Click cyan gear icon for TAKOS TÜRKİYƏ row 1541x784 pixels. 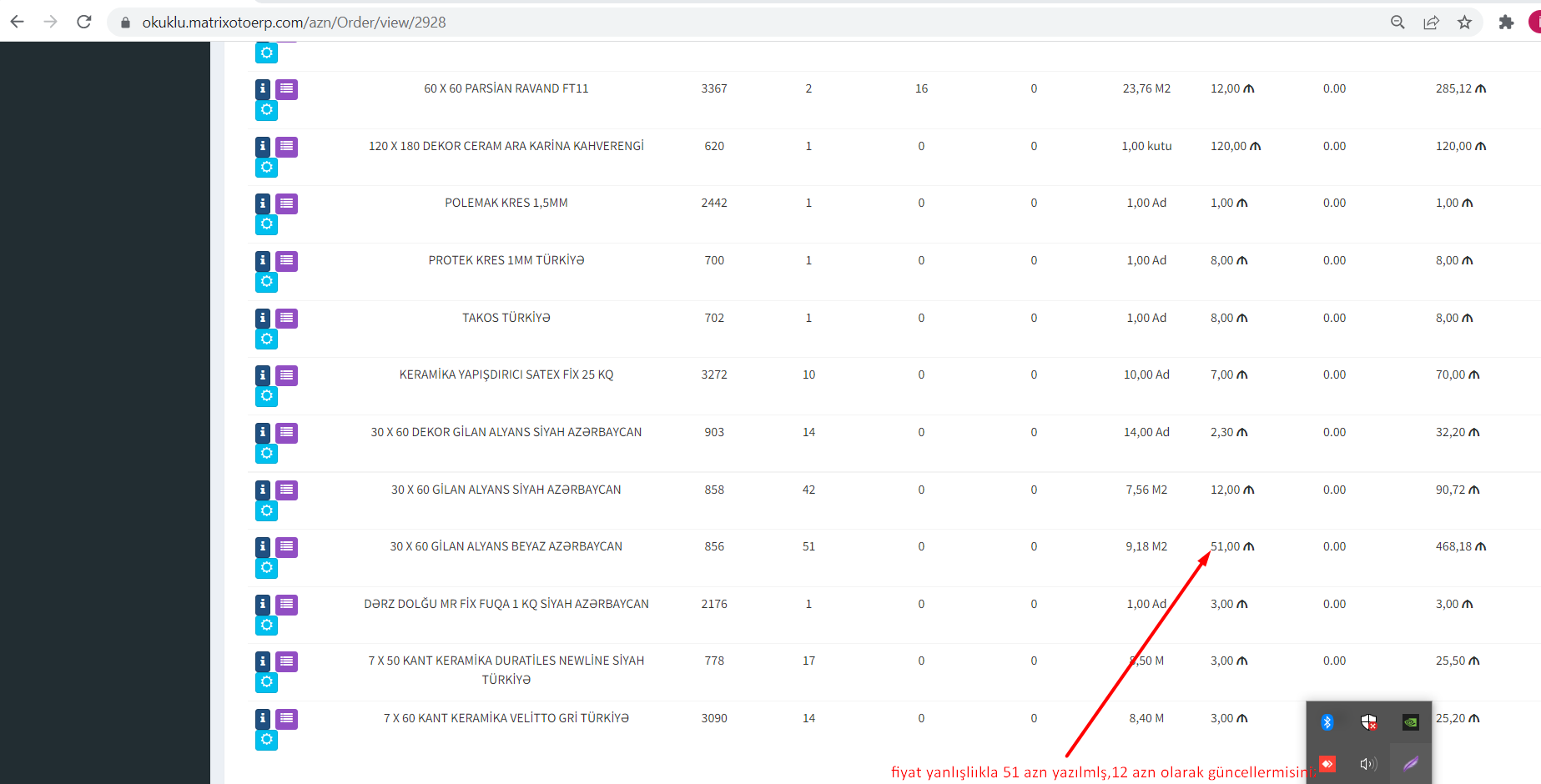click(266, 339)
